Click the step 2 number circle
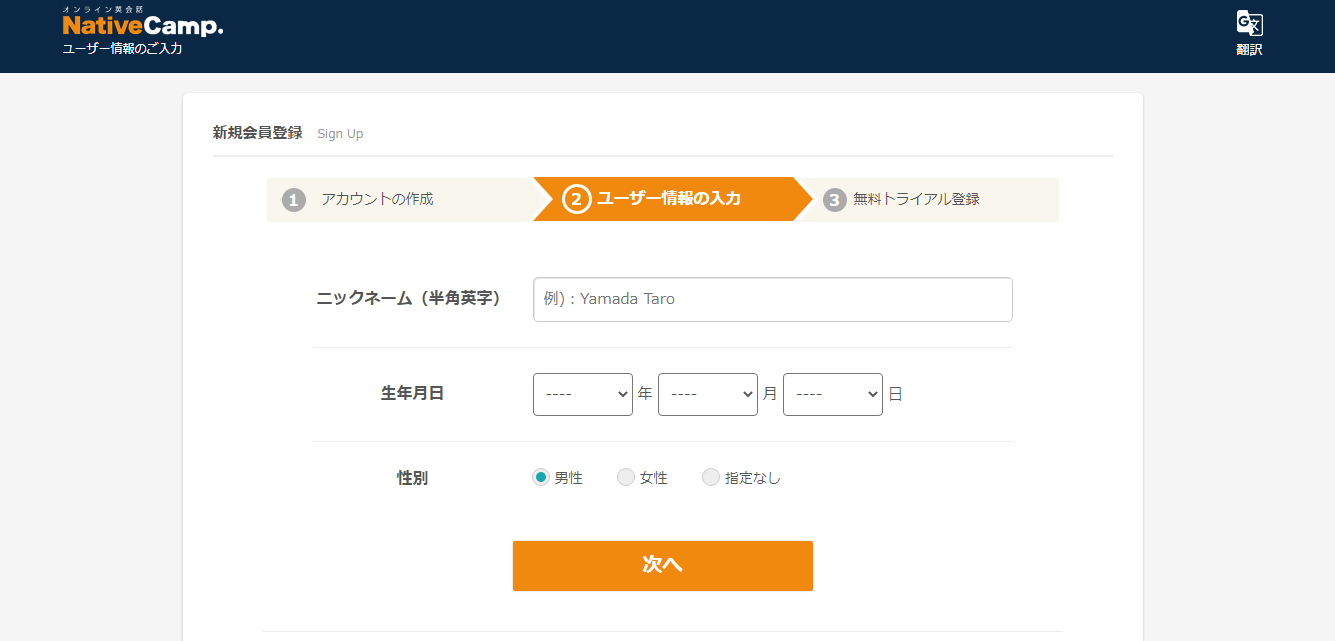Image resolution: width=1335 pixels, height=641 pixels. [577, 199]
